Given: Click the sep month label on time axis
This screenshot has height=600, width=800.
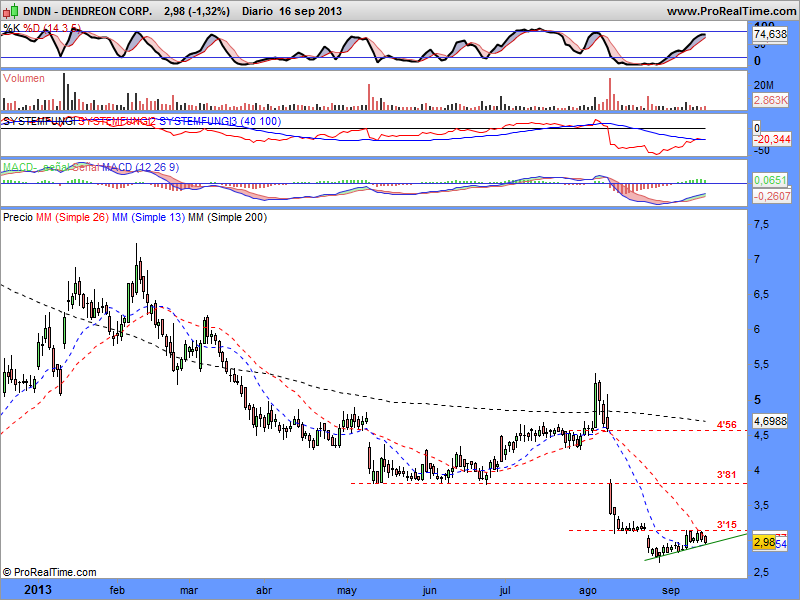Looking at the screenshot, I should coord(671,590).
